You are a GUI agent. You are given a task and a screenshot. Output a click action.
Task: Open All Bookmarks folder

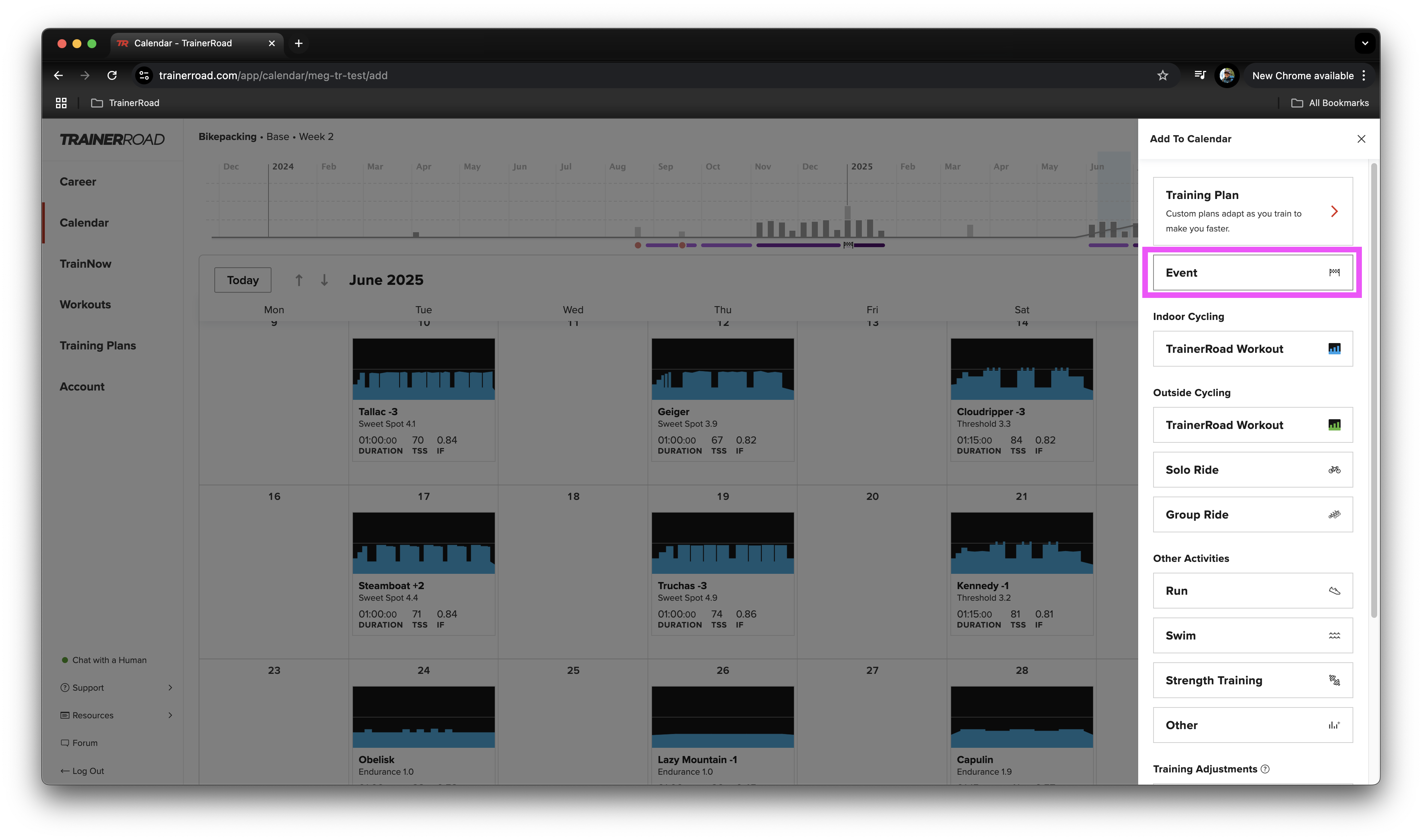pyautogui.click(x=1330, y=103)
